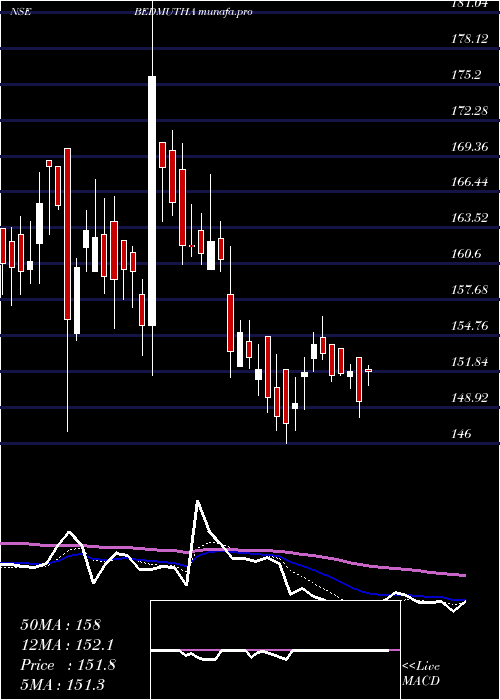500x700 pixels.
Task: Click the 166.44 price axis label
Action: (468, 183)
